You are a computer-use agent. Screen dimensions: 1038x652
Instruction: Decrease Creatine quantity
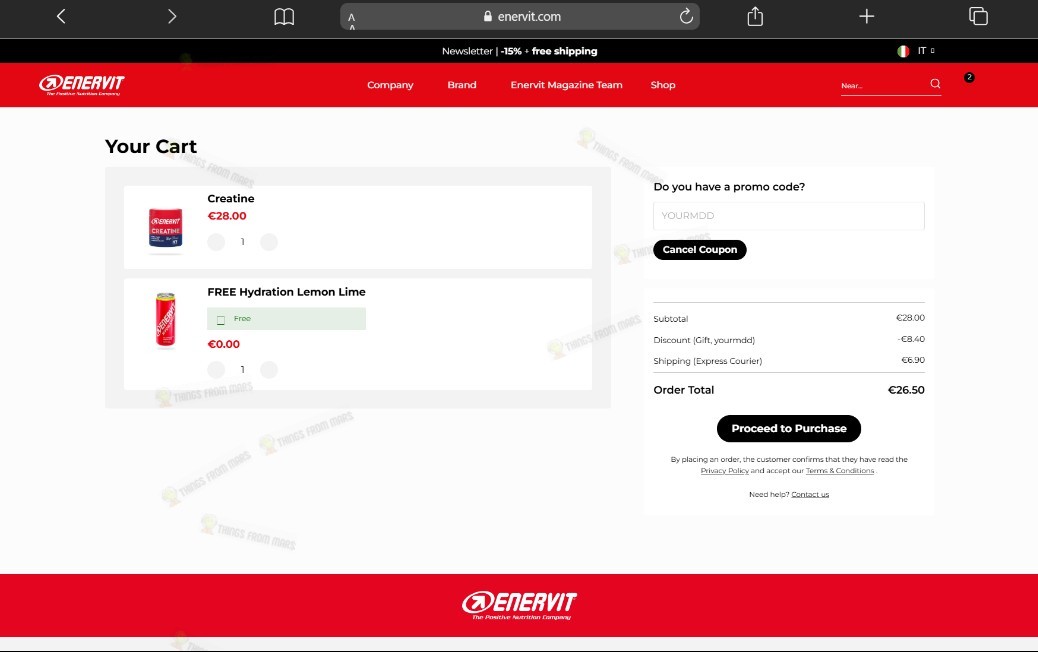pyautogui.click(x=216, y=242)
